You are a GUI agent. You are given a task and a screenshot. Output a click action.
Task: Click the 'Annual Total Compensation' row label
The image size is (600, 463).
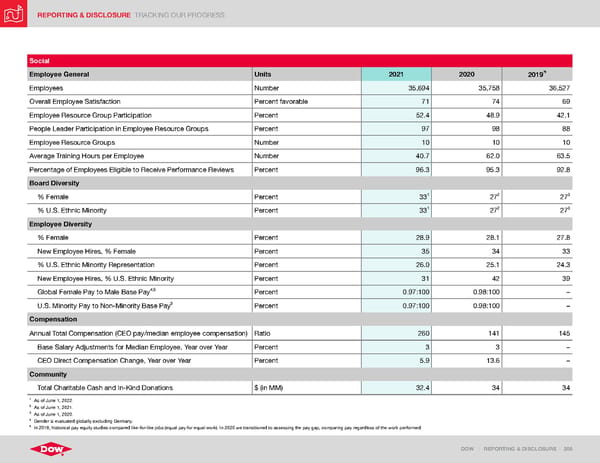point(139,333)
